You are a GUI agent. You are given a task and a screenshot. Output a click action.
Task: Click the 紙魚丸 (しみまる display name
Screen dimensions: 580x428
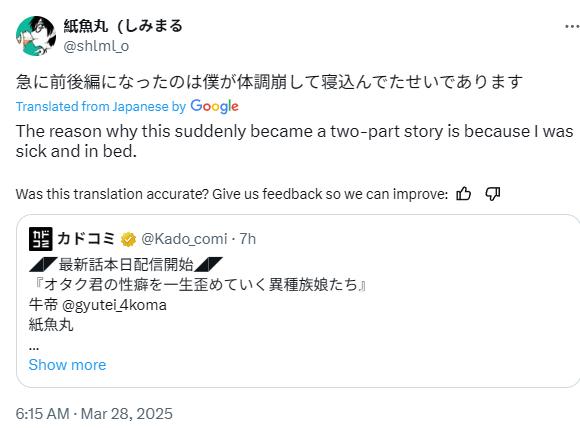pyautogui.click(x=123, y=26)
